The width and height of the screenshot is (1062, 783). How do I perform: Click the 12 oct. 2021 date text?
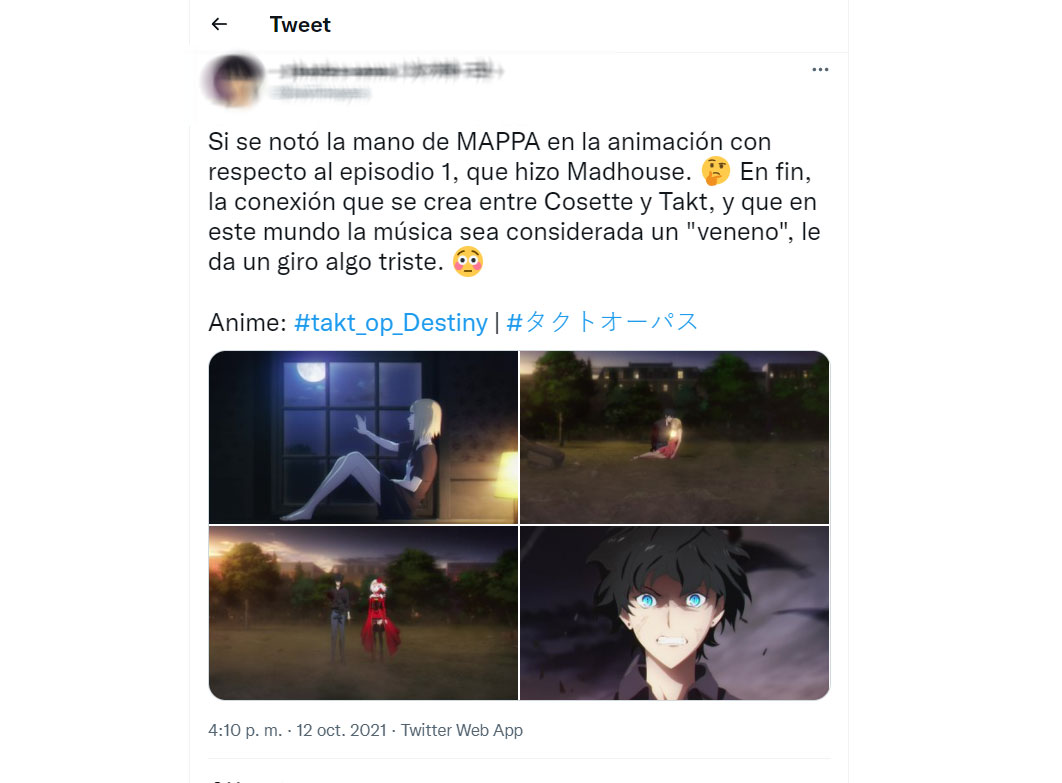click(341, 730)
